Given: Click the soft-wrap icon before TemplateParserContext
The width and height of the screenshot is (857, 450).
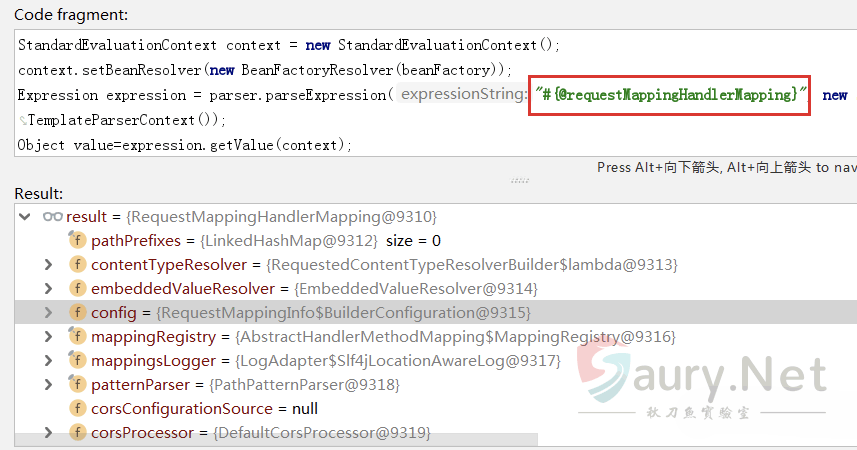Looking at the screenshot, I should (23, 121).
